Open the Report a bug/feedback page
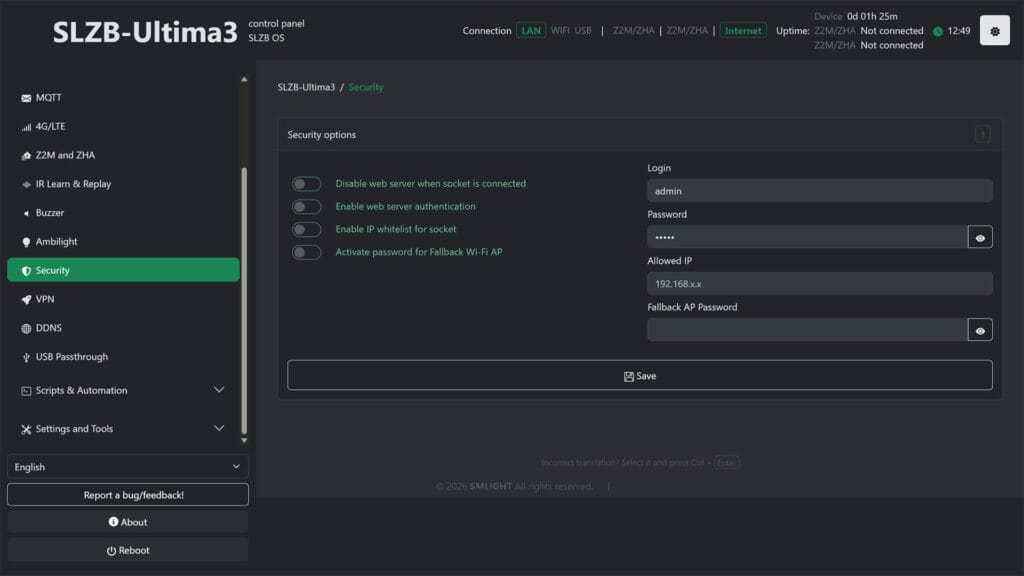The width and height of the screenshot is (1024, 576). pos(127,493)
